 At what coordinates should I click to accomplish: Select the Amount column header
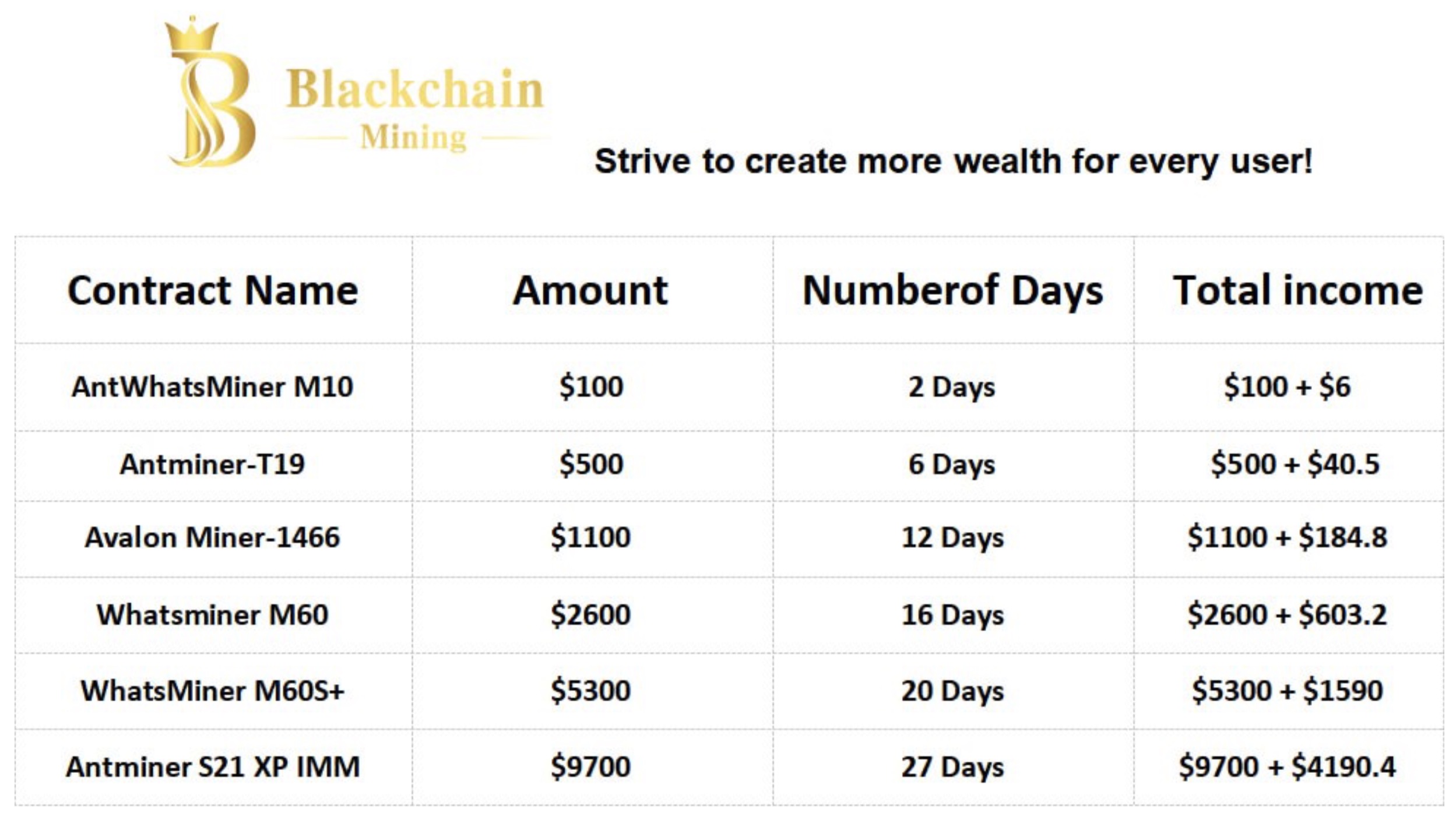pyautogui.click(x=590, y=290)
